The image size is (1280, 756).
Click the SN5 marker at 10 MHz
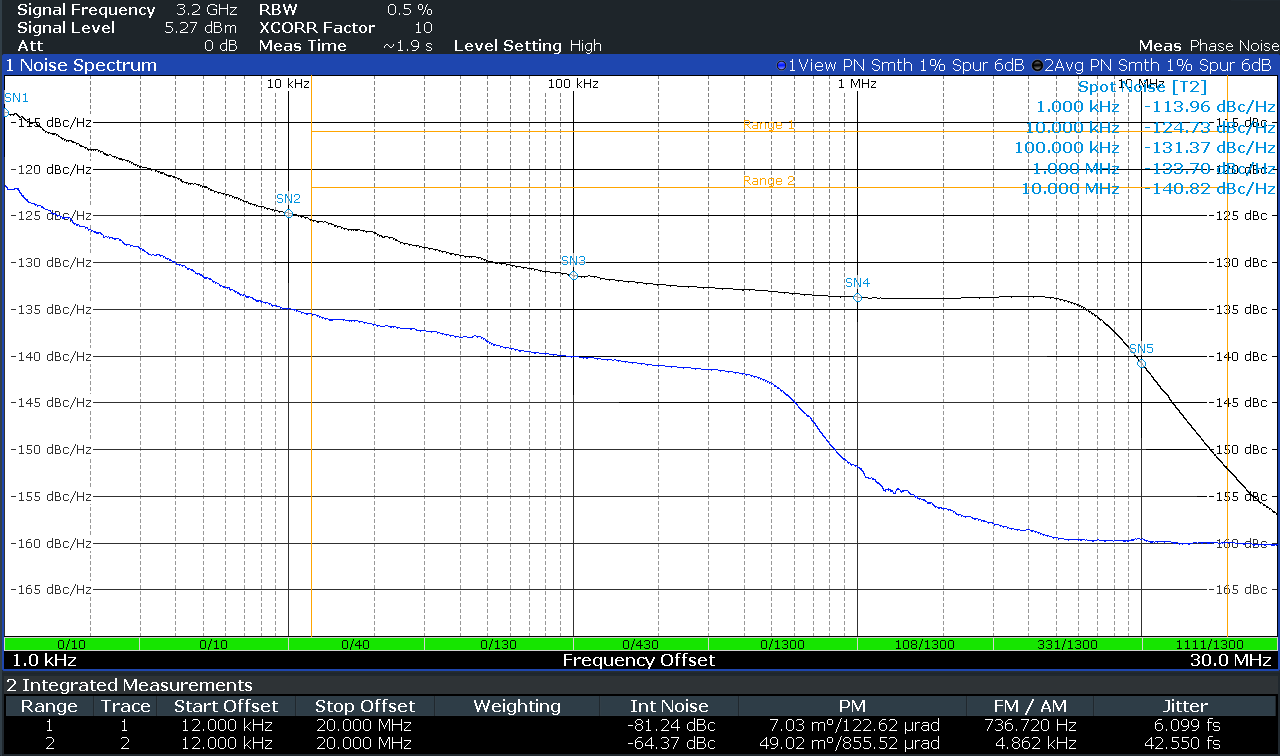(x=1141, y=363)
